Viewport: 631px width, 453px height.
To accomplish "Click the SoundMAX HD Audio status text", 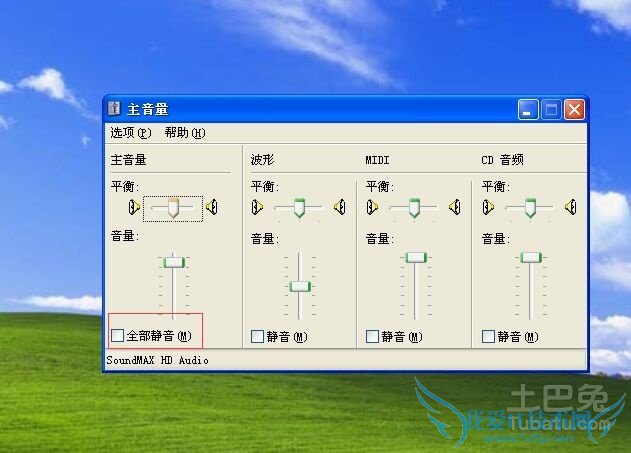I will coord(157,360).
